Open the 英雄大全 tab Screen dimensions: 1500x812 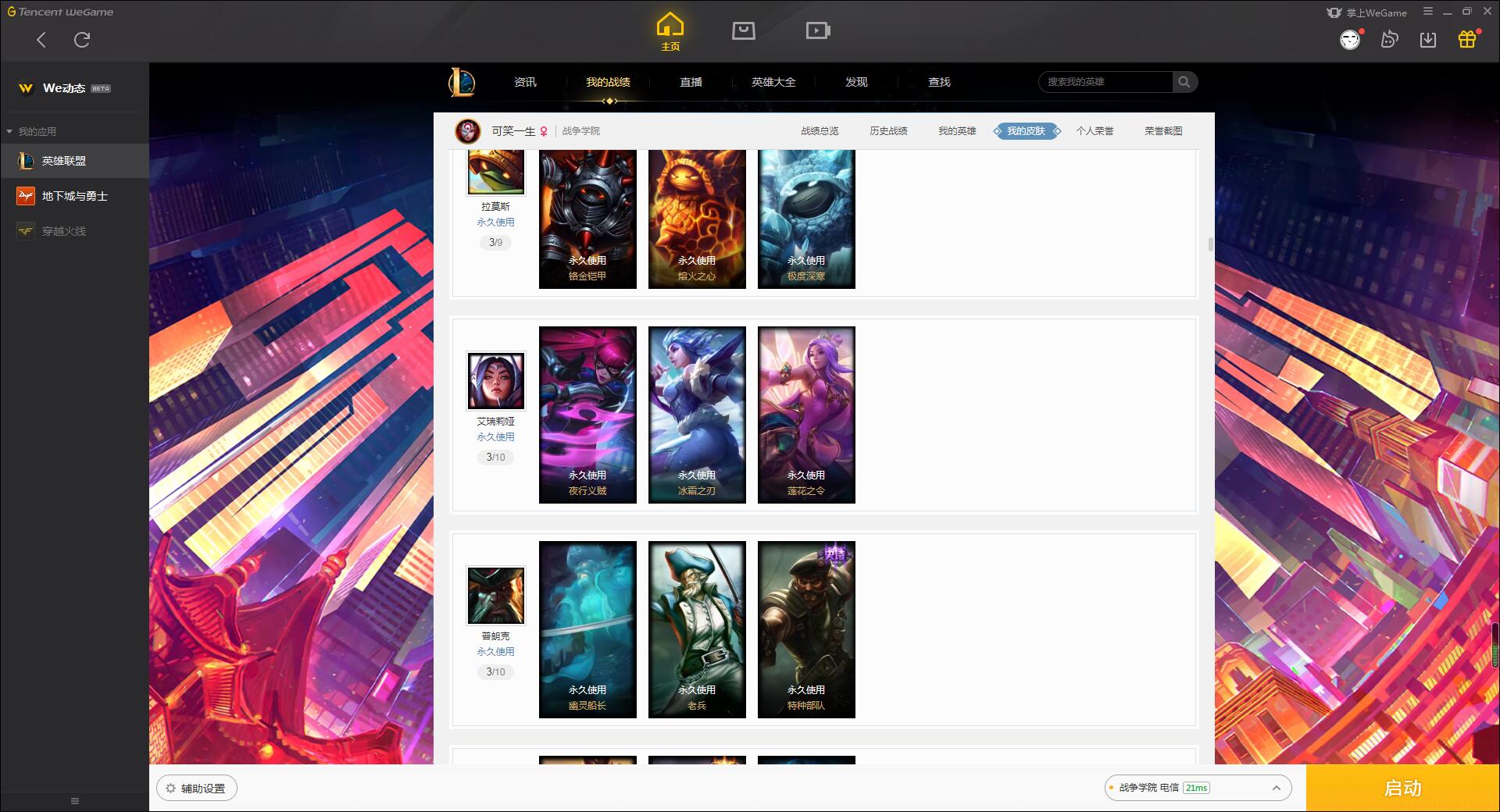coord(773,82)
